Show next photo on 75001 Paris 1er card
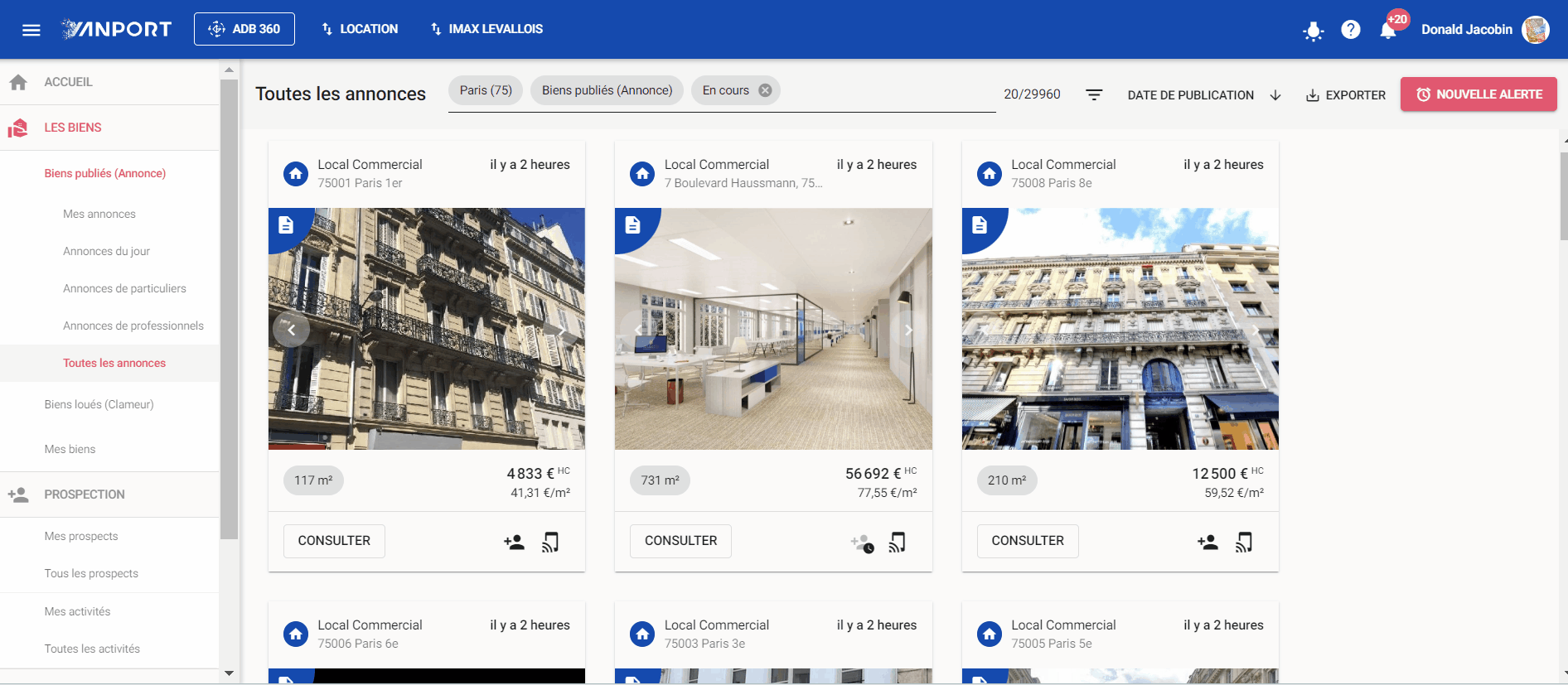 coord(562,330)
